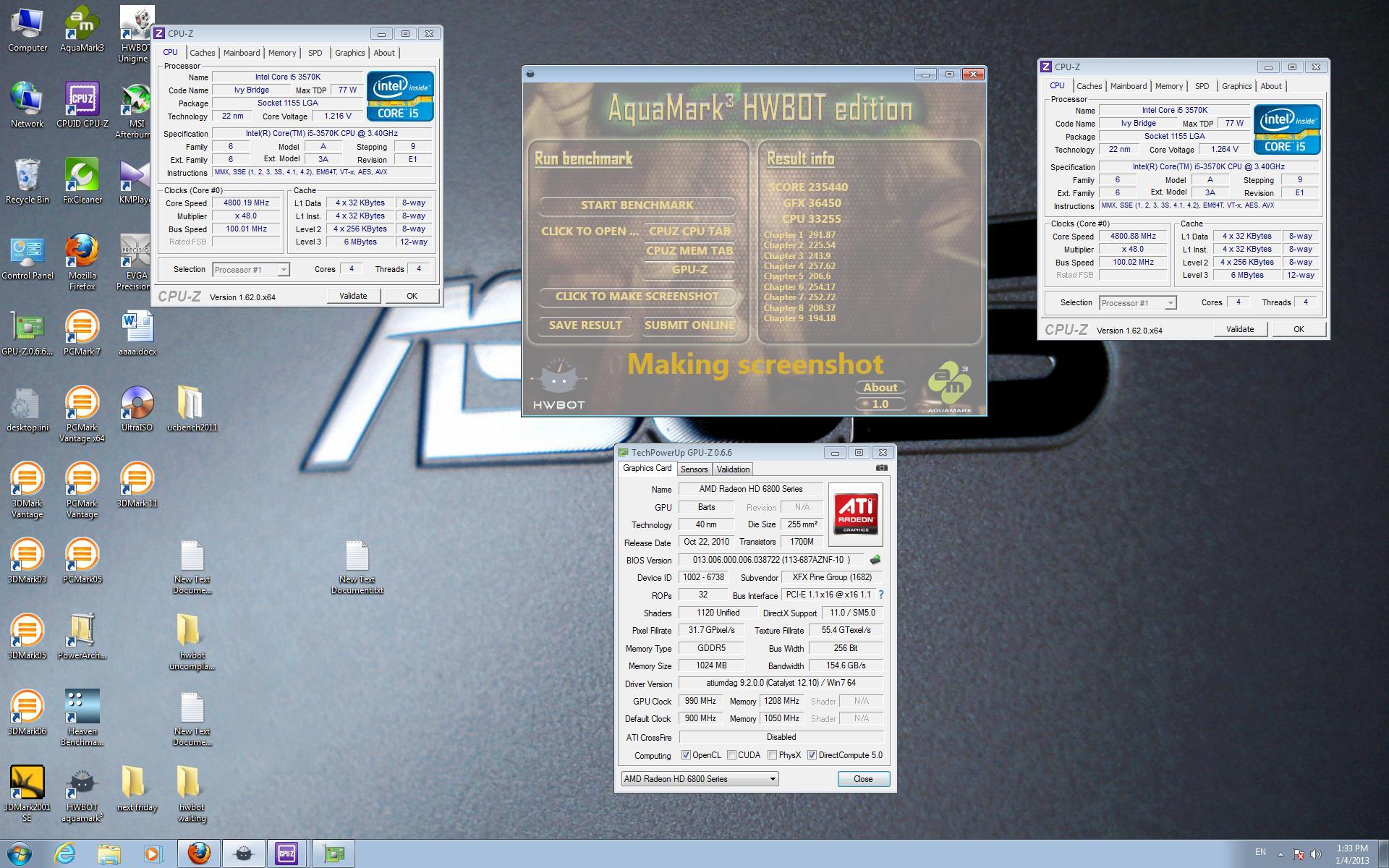Click the volume icon in system tray
Screen dimensions: 1389x868
1316,854
